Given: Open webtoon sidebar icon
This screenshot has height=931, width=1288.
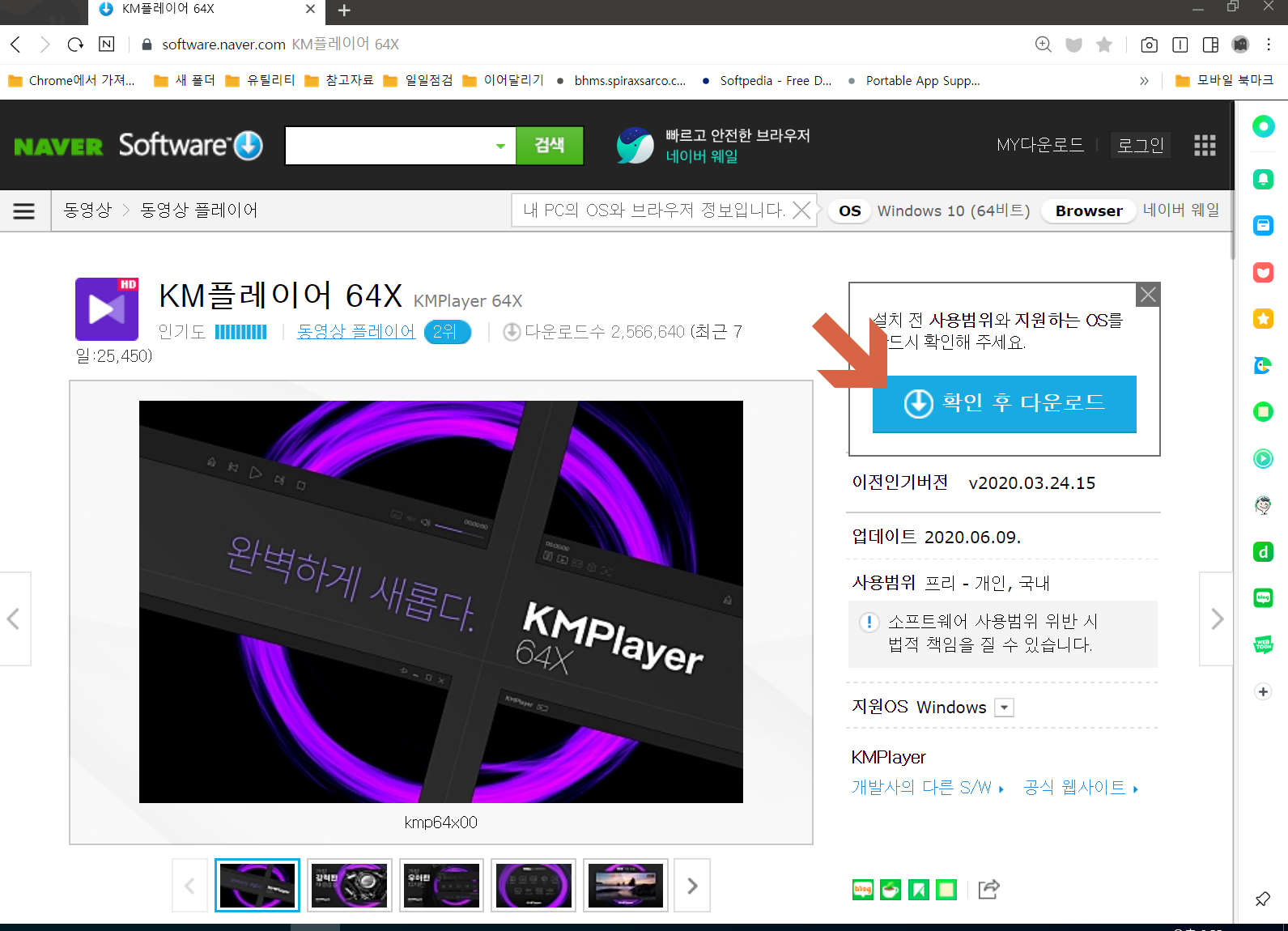Looking at the screenshot, I should 1263,644.
